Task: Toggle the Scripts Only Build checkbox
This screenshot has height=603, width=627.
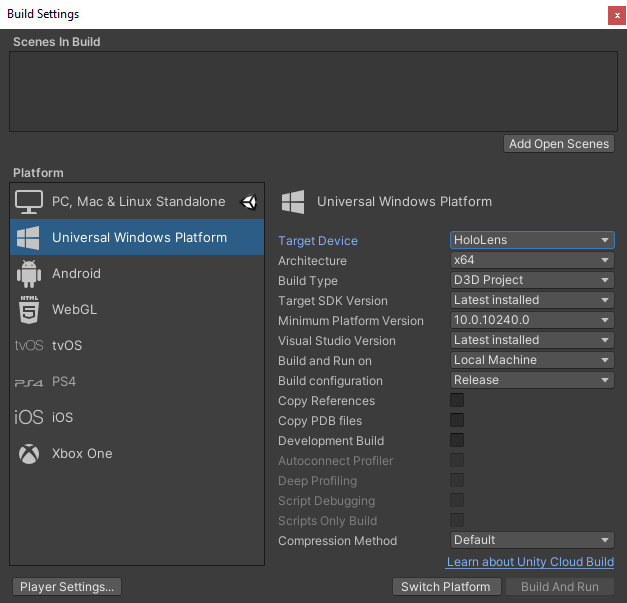Action: click(457, 520)
